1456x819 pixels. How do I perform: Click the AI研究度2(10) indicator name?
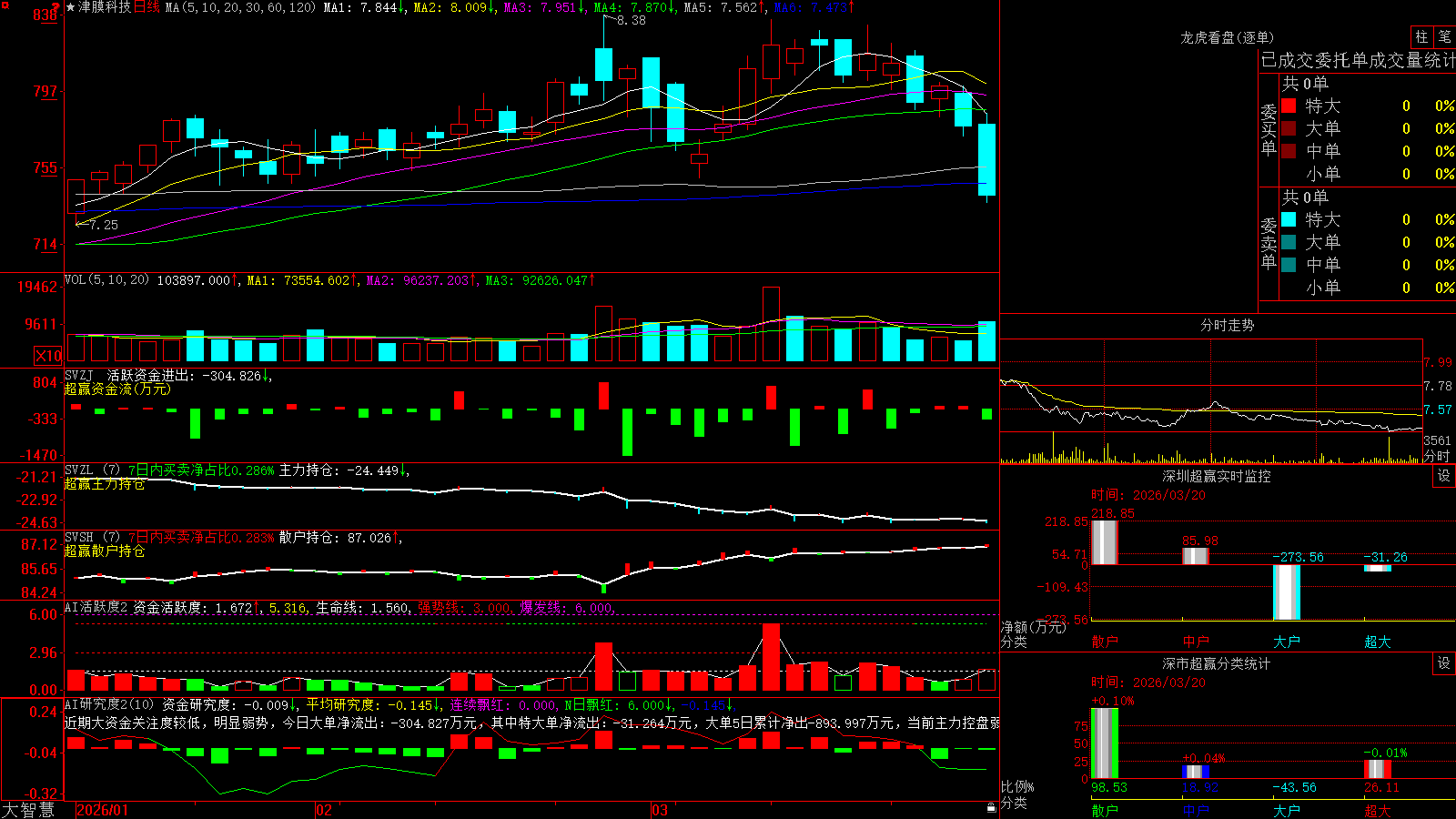tap(109, 704)
